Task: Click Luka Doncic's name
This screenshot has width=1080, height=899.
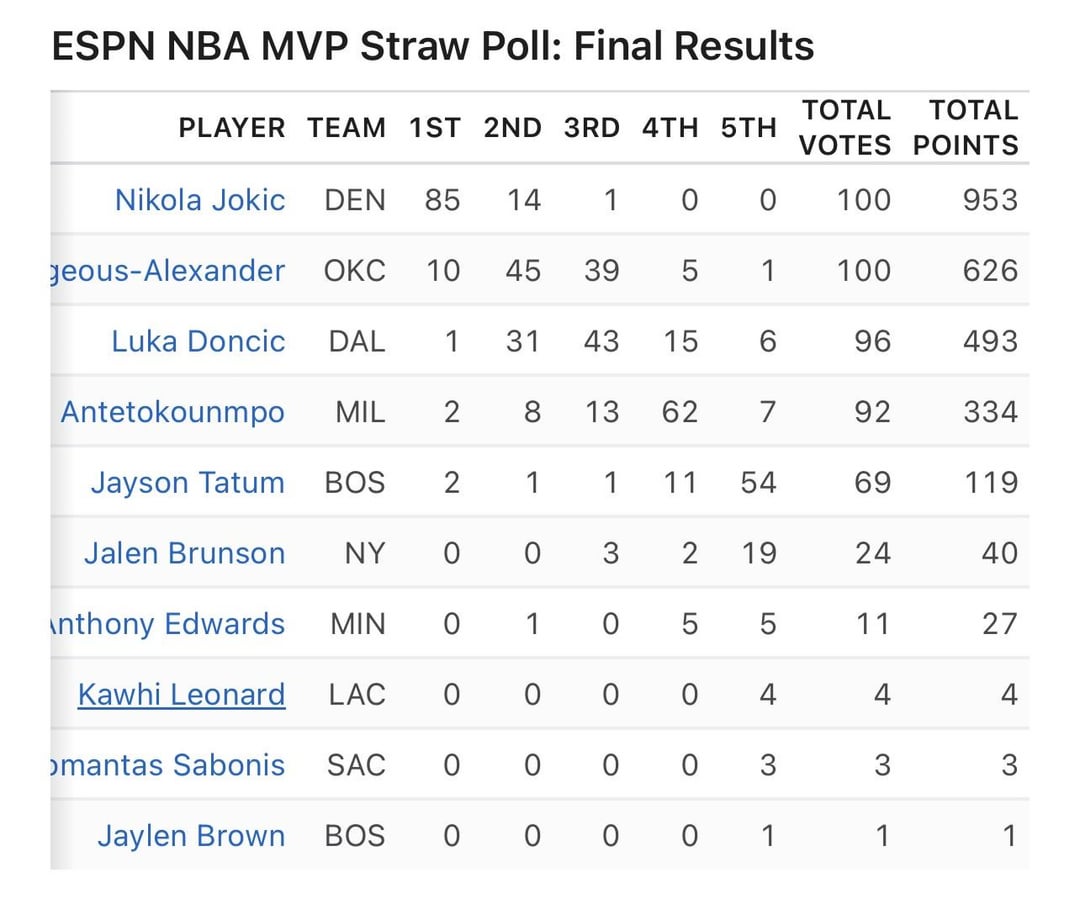Action: point(198,341)
